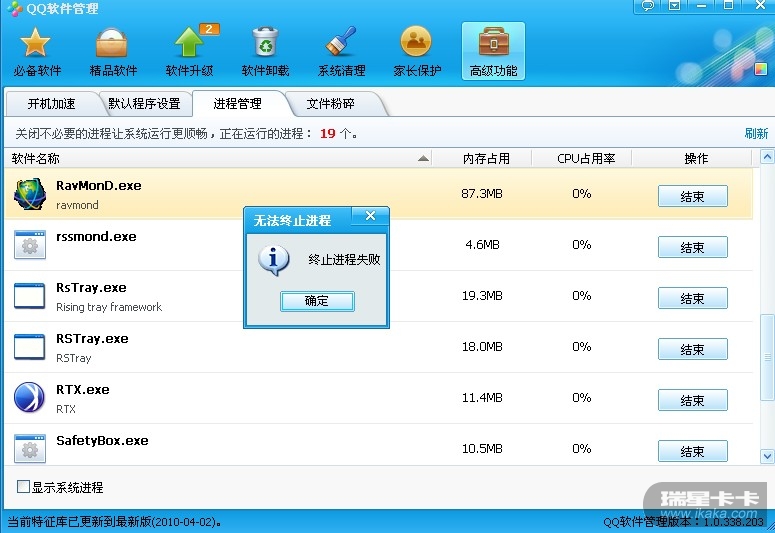Switch to 默认程序设置 tab
Screen dimensions: 775x533
click(144, 104)
